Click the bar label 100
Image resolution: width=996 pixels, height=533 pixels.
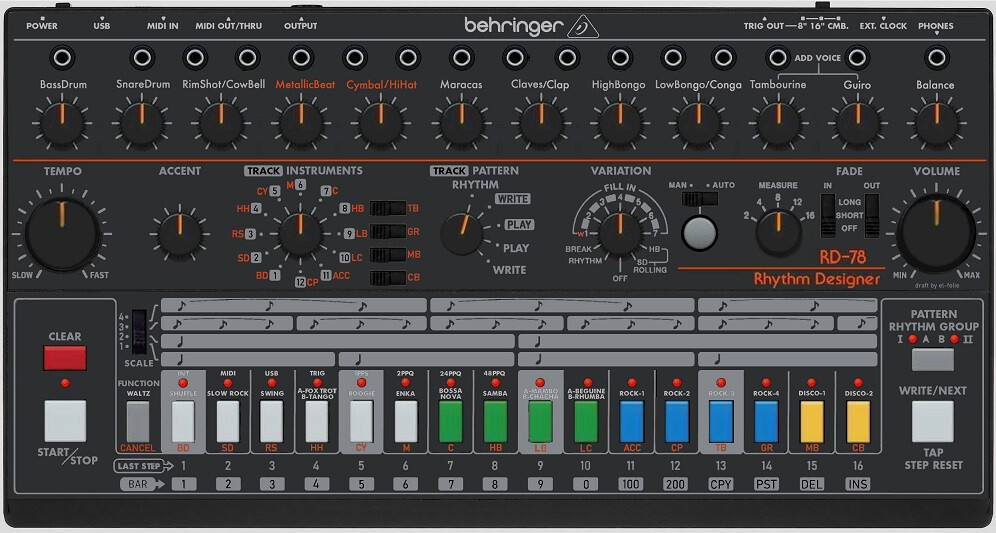click(x=631, y=484)
